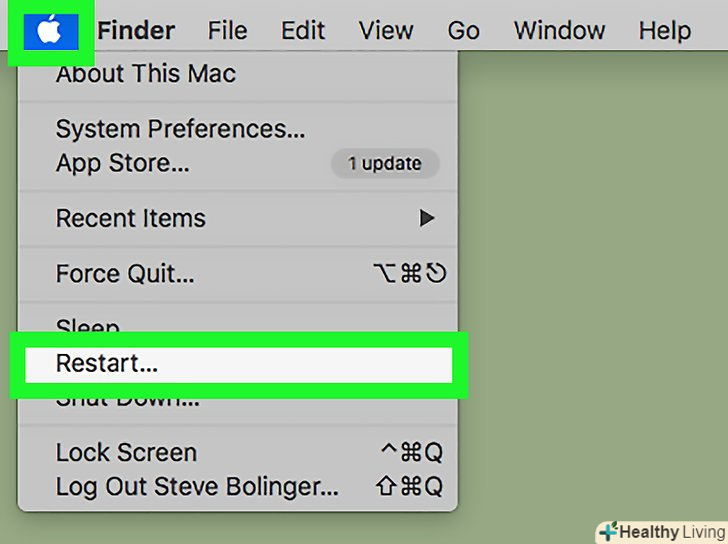728x544 pixels.
Task: Choose Log Out Steve Bolinger
Action: (x=197, y=487)
